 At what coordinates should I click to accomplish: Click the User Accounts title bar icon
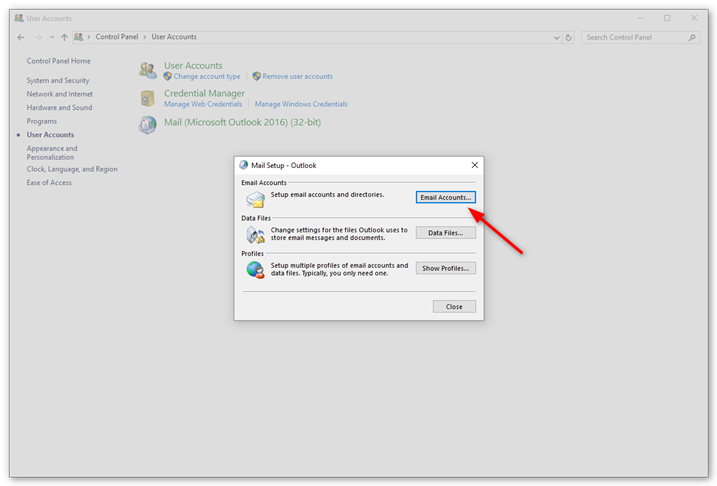coord(19,18)
